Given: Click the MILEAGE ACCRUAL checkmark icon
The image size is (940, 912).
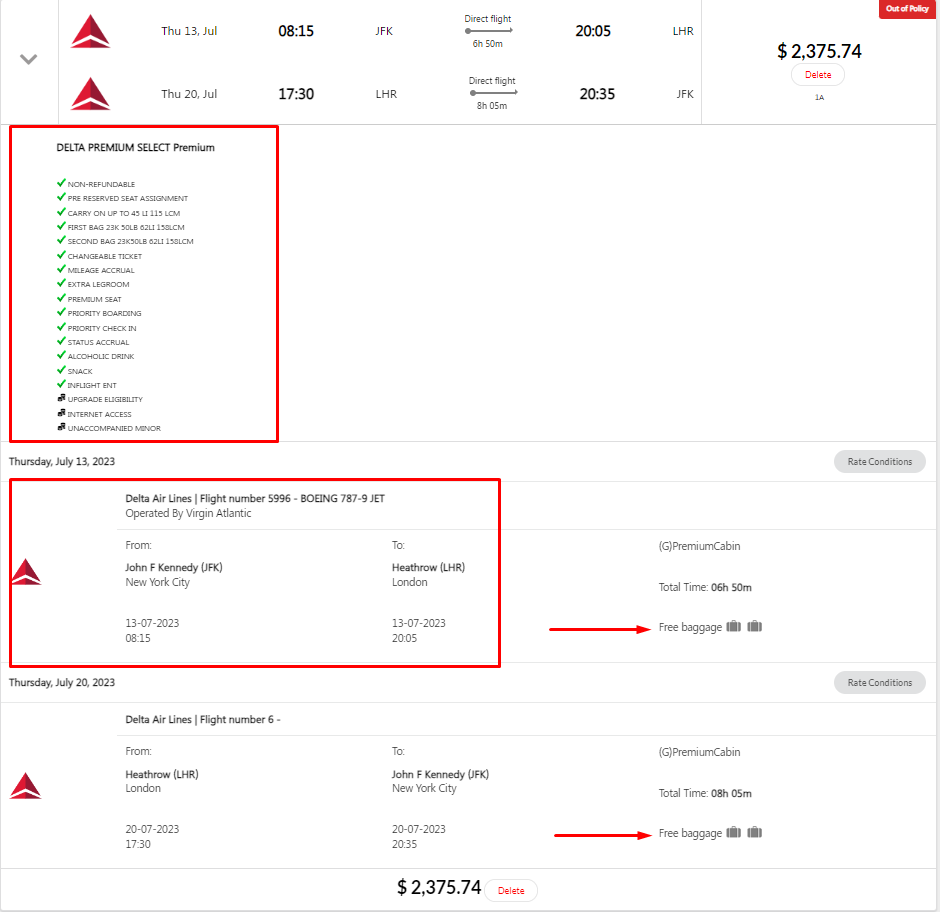Looking at the screenshot, I should 61,269.
